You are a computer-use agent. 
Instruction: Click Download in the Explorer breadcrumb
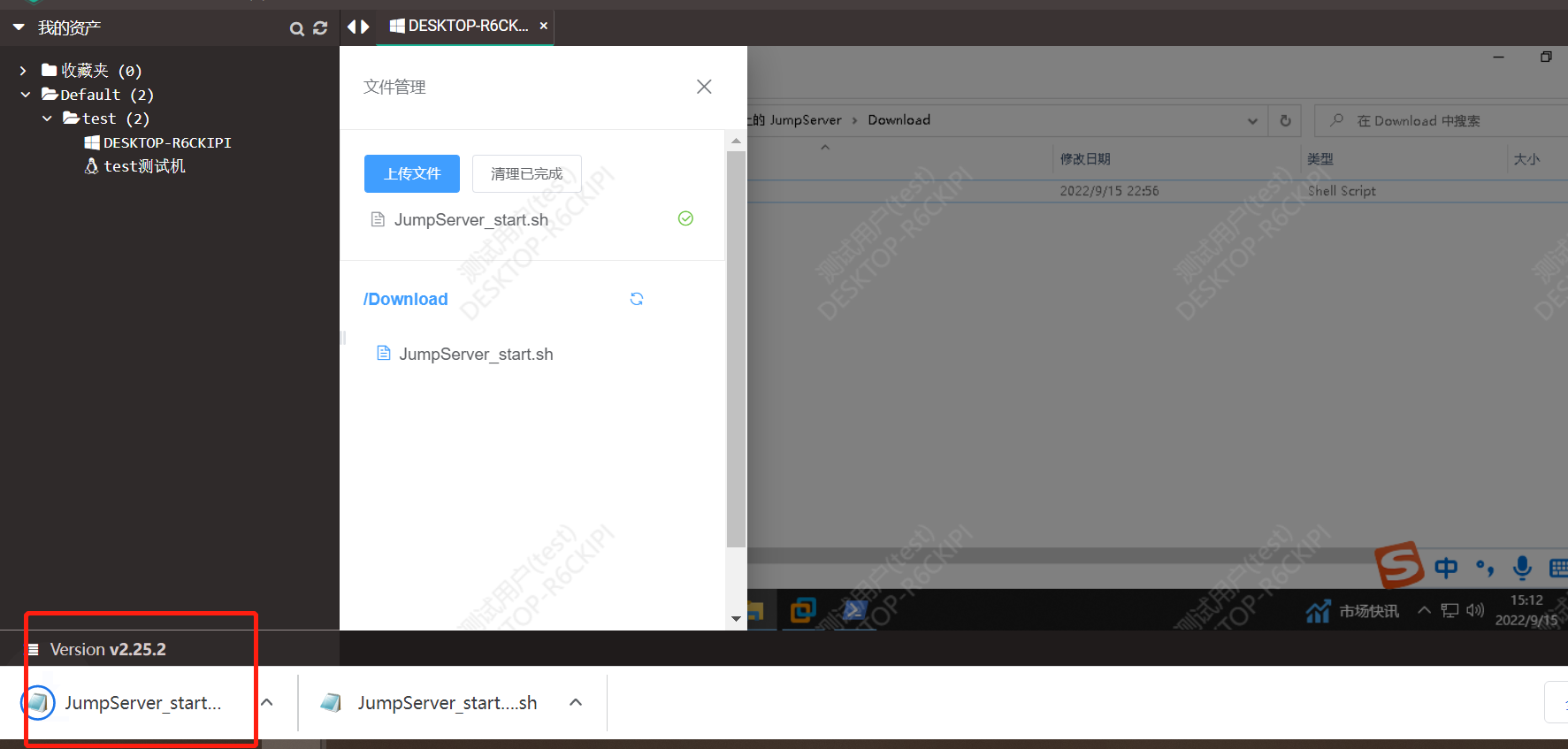(x=899, y=120)
